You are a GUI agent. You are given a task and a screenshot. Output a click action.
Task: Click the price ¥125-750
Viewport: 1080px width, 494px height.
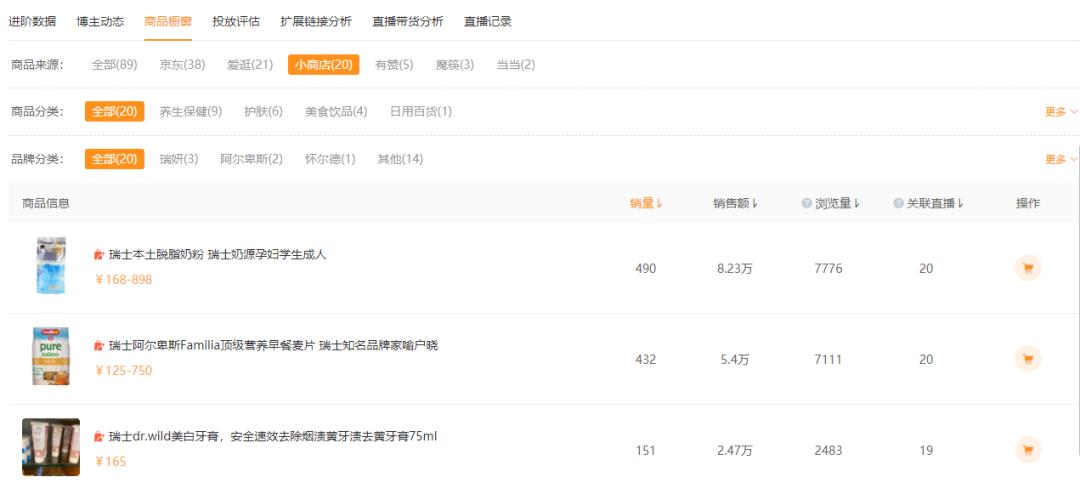pyautogui.click(x=123, y=371)
